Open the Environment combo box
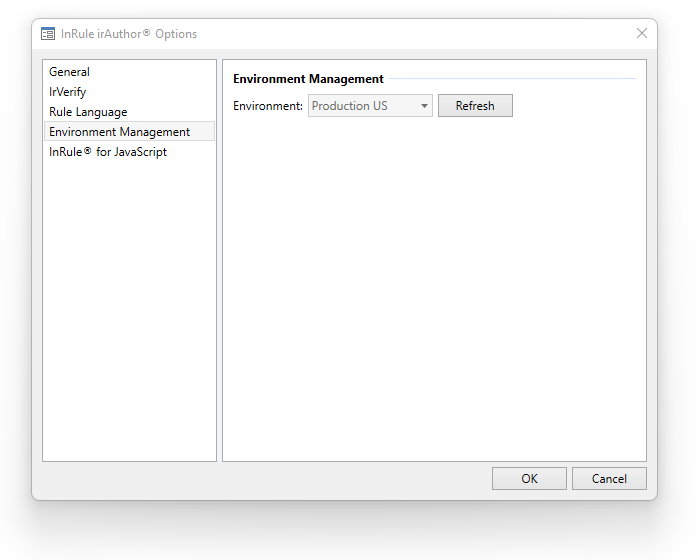Viewport: 696px width, 560px height. tap(370, 106)
